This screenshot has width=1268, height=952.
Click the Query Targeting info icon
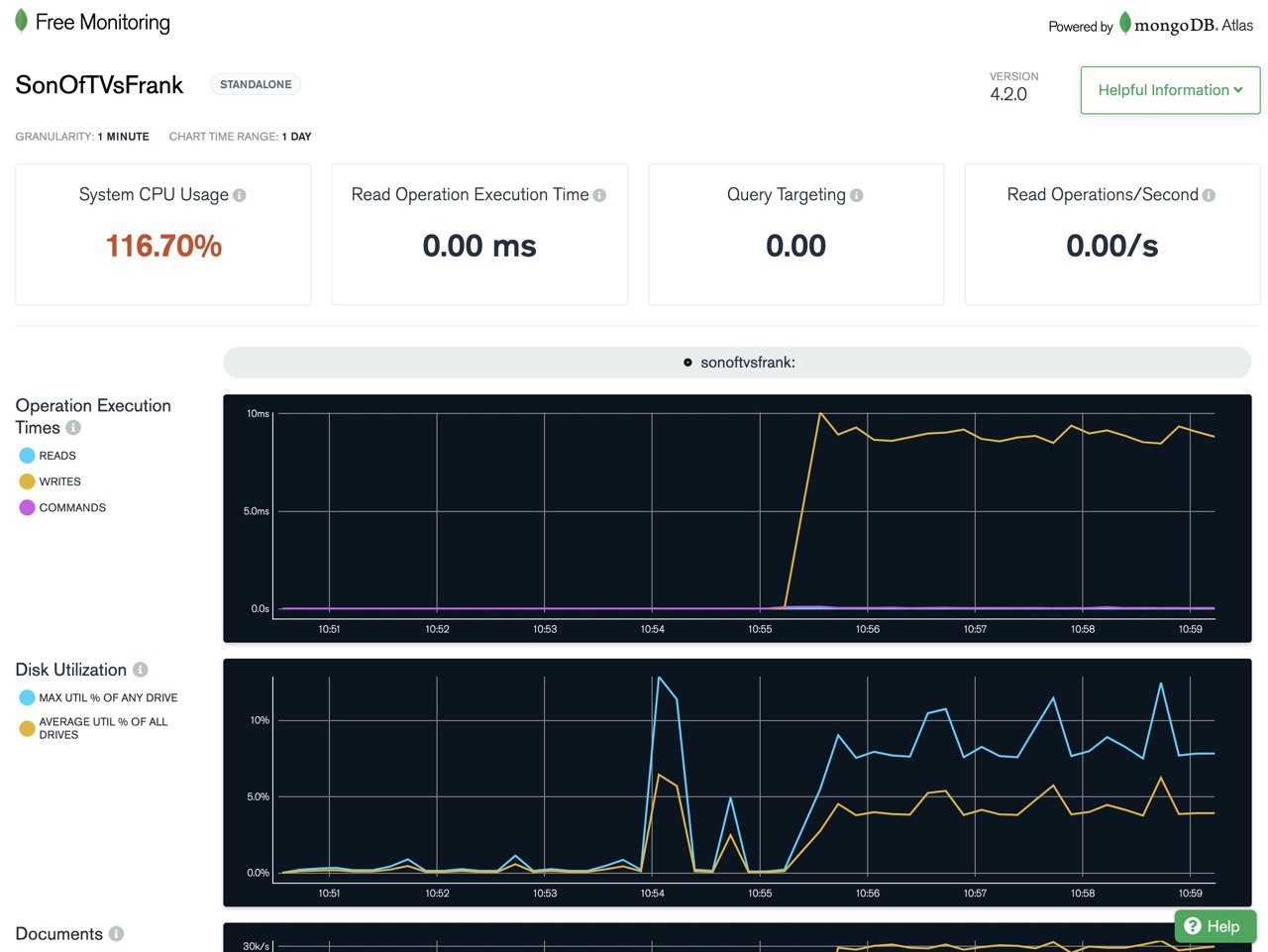tap(857, 196)
